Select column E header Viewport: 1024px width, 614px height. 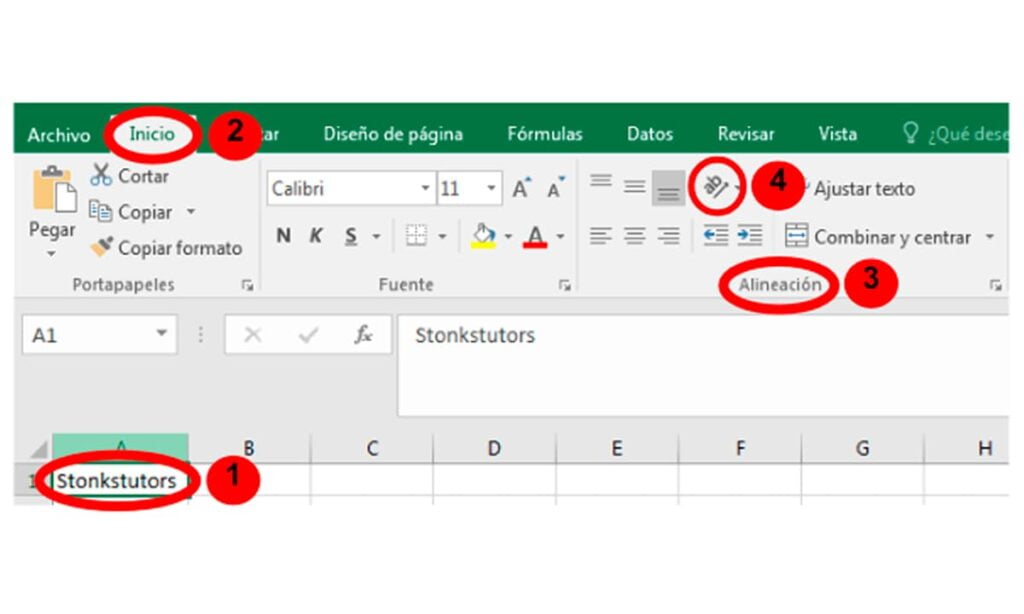(616, 448)
